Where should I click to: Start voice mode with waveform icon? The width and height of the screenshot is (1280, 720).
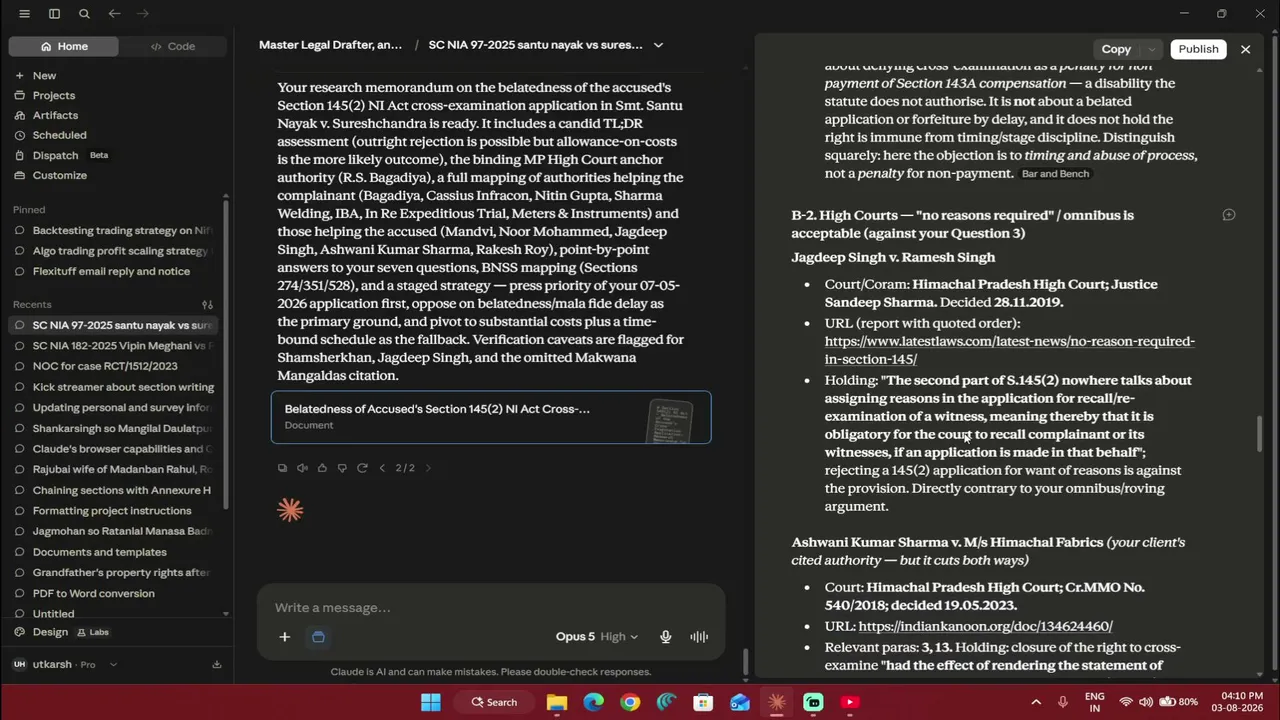coord(699,637)
